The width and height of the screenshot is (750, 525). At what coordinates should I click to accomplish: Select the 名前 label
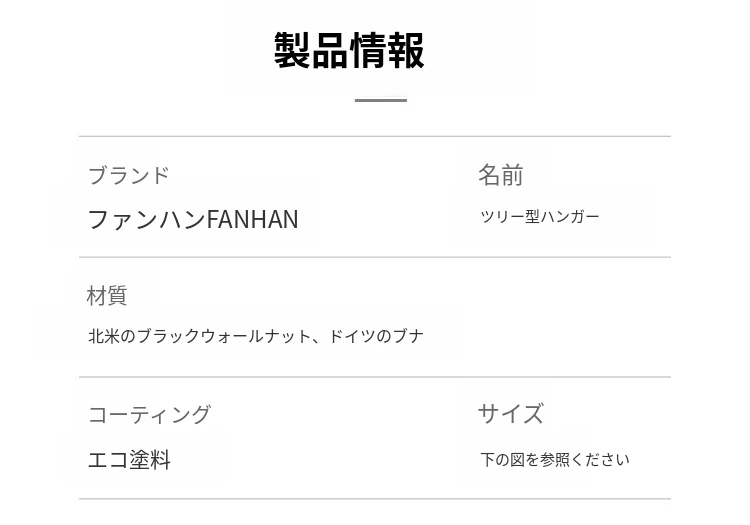click(x=500, y=175)
